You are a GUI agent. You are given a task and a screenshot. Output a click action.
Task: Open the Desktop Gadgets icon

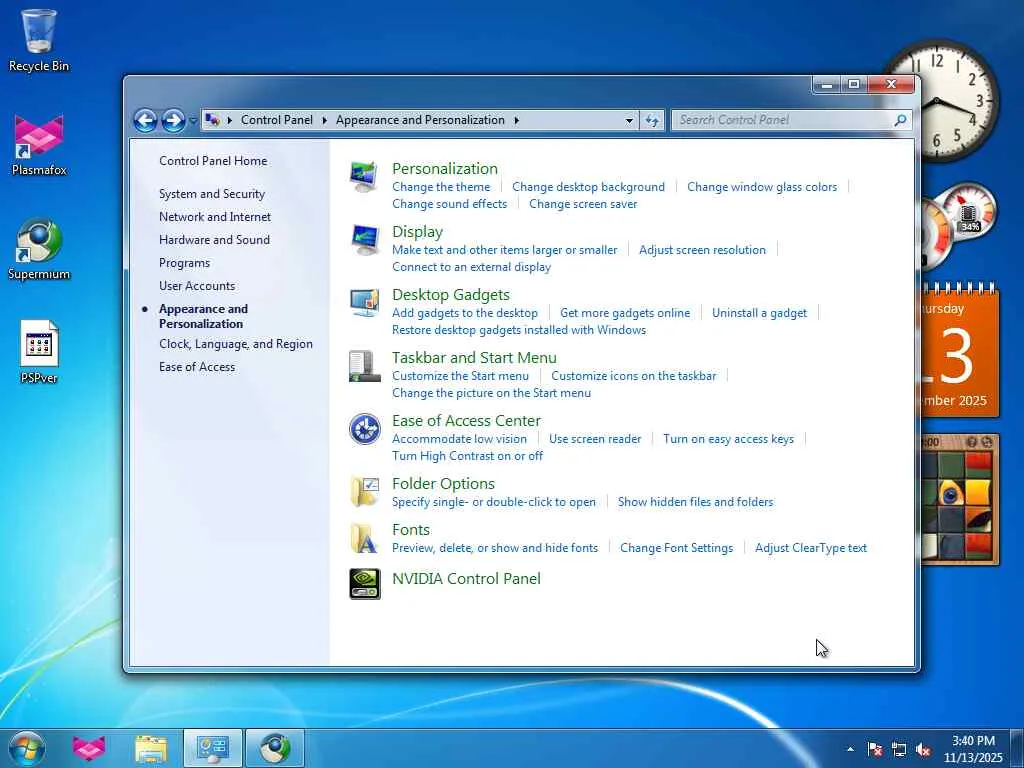(364, 303)
